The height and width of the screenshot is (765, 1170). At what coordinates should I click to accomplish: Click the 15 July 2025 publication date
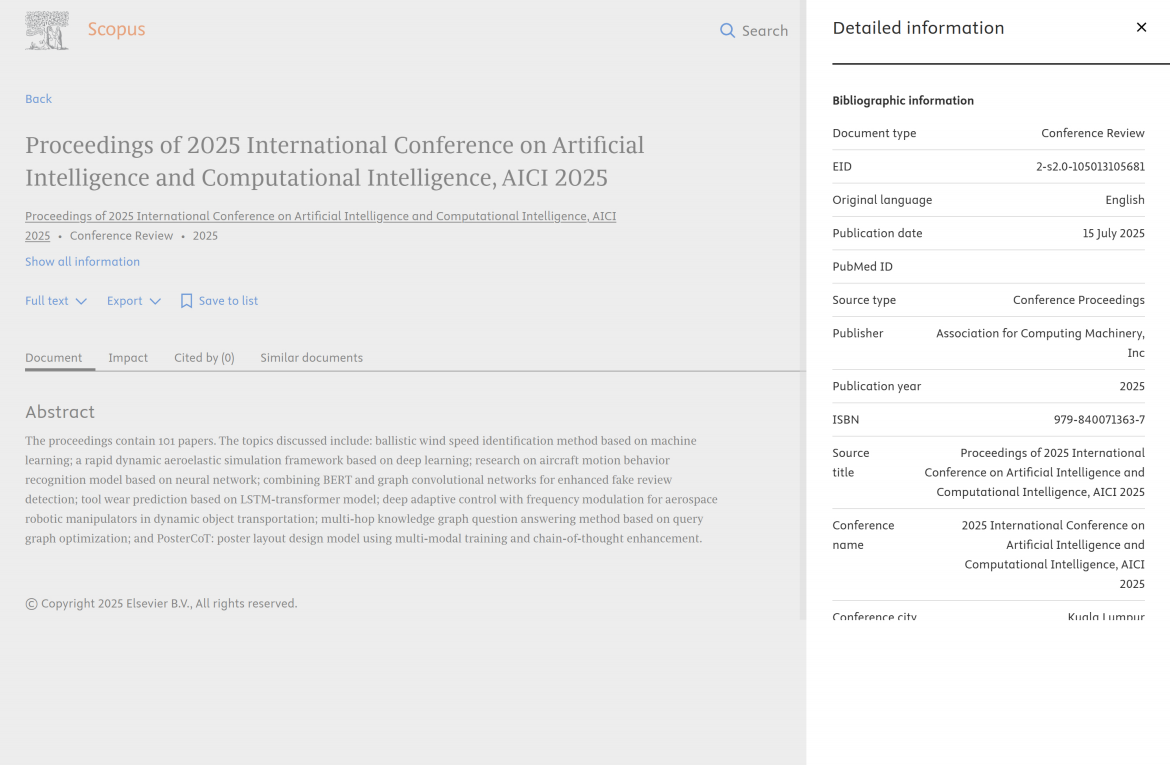point(1113,234)
